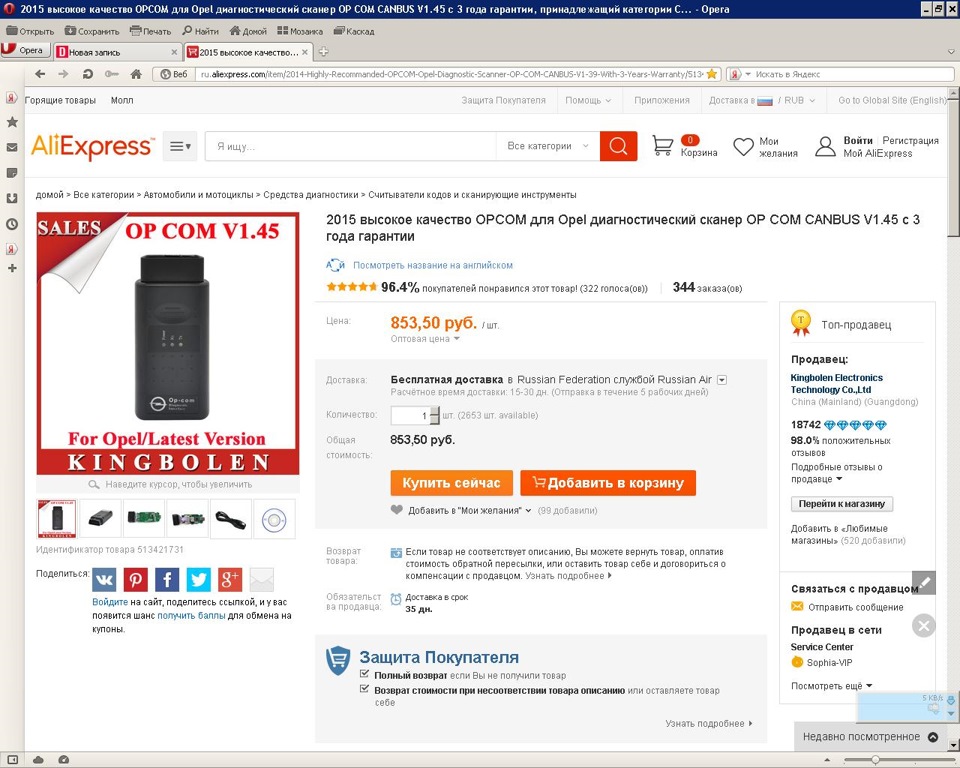The height and width of the screenshot is (768, 960).
Task: Share the product on VK
Action: pyautogui.click(x=104, y=579)
